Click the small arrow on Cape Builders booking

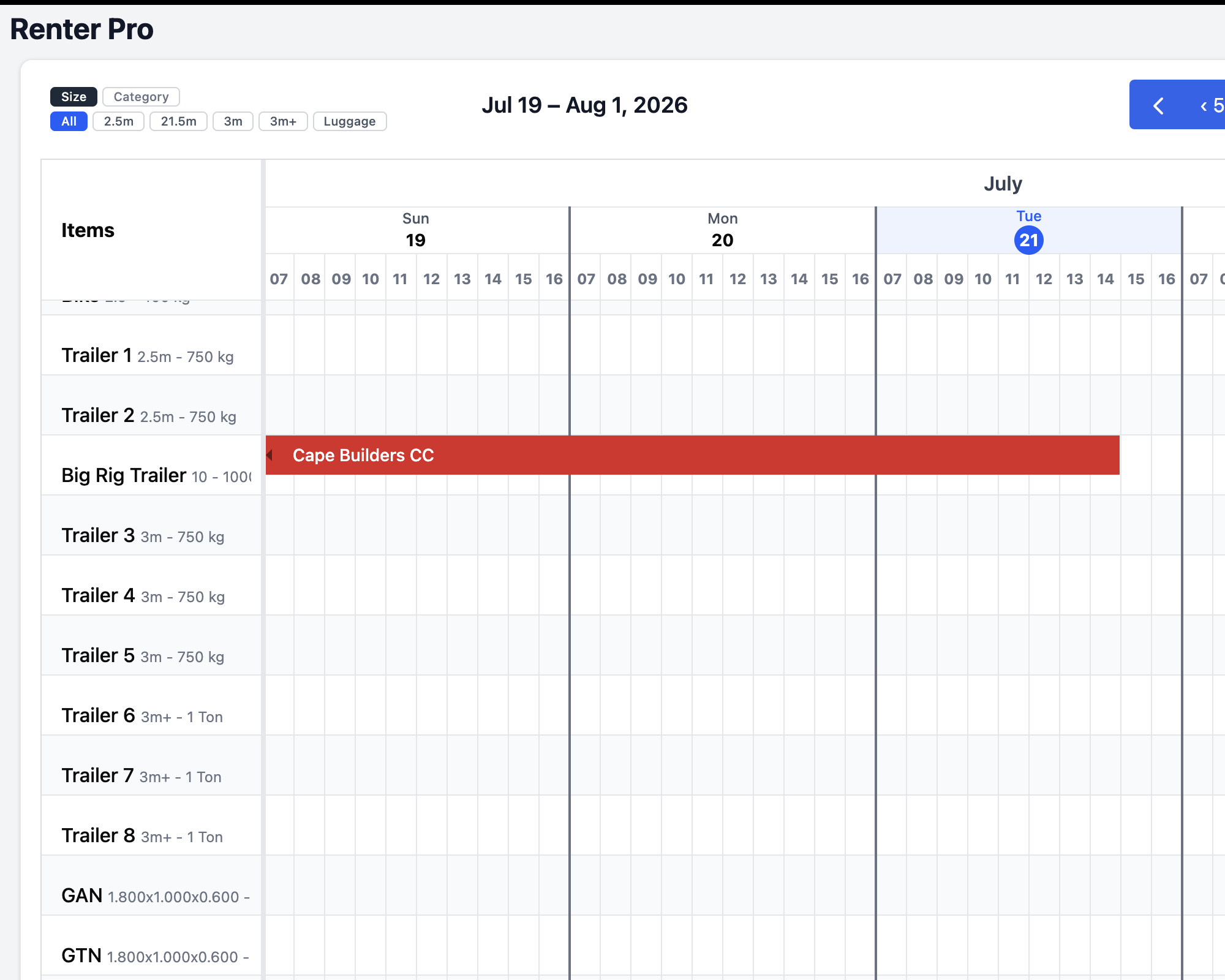(269, 455)
